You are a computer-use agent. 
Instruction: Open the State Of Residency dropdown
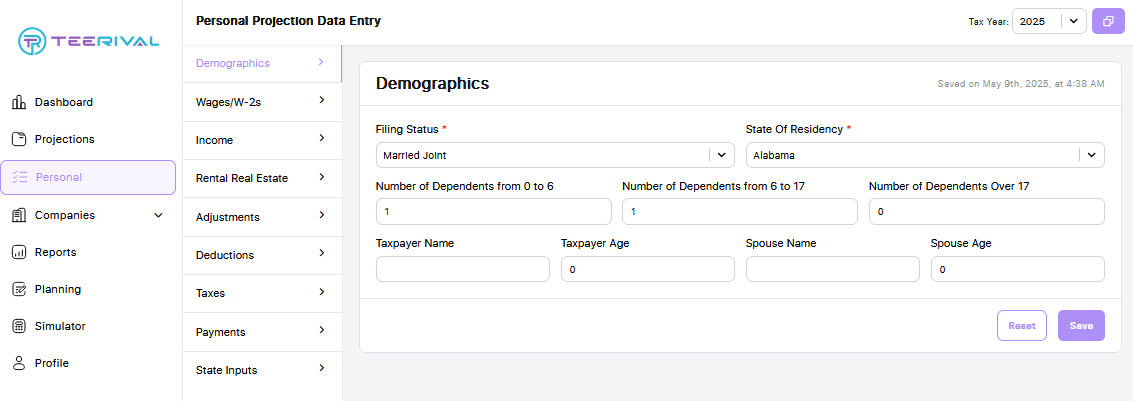point(925,155)
